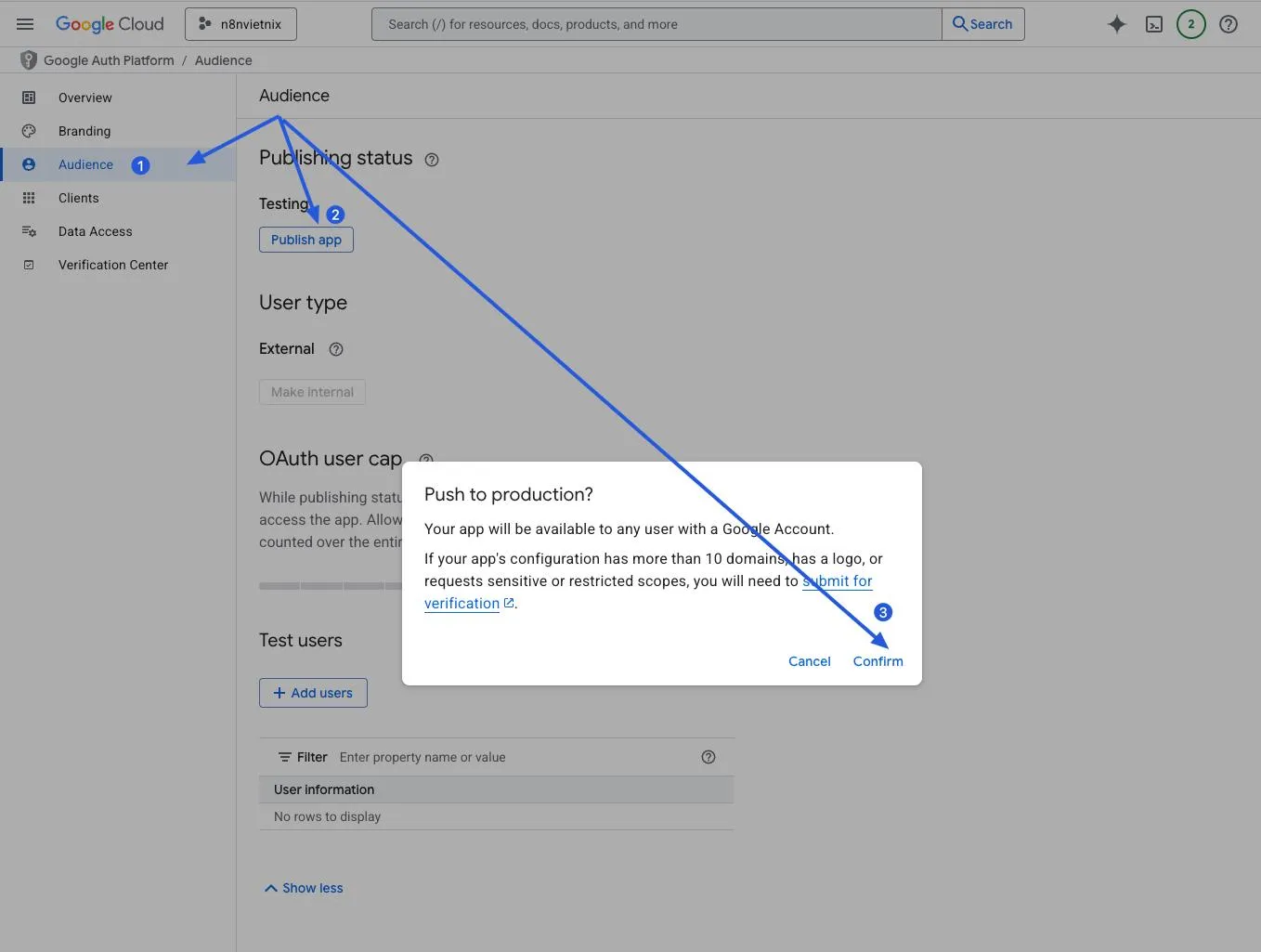
Task: Show help for OAuth user cap
Action: click(426, 460)
